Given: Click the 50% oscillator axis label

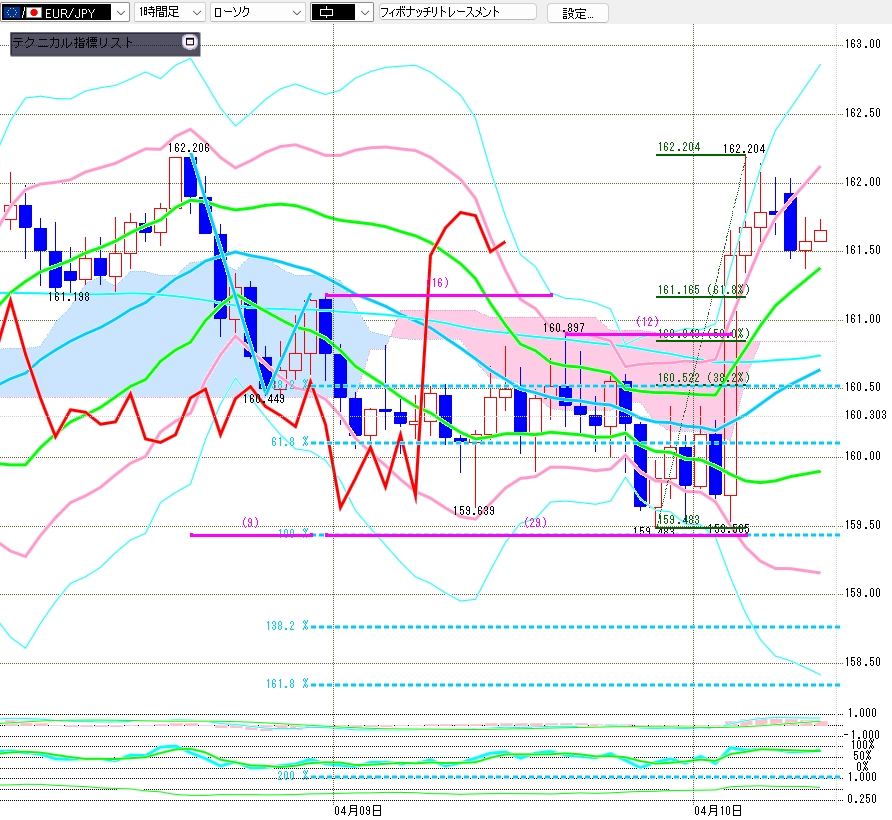Looking at the screenshot, I should [862, 756].
